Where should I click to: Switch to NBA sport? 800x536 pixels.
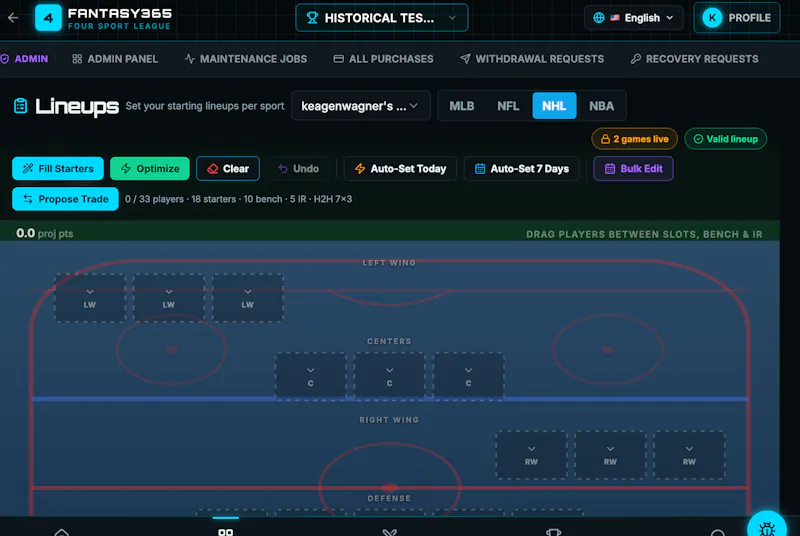pyautogui.click(x=602, y=106)
